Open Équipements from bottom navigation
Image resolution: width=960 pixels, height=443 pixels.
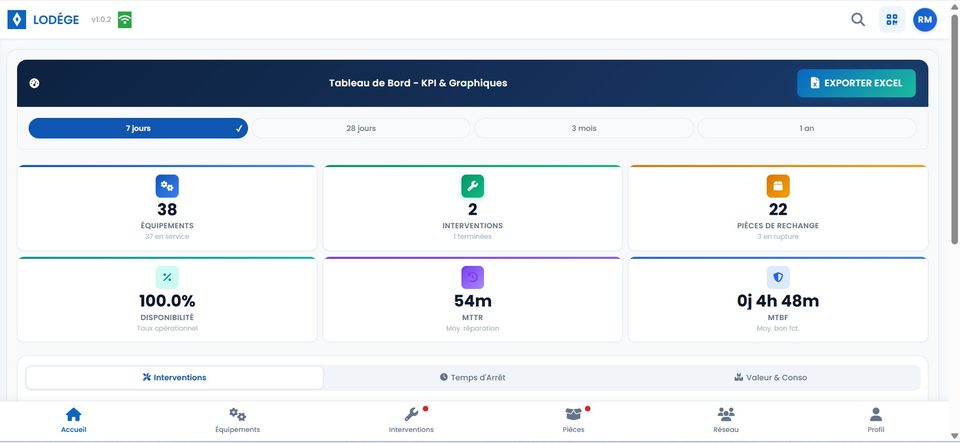238,420
